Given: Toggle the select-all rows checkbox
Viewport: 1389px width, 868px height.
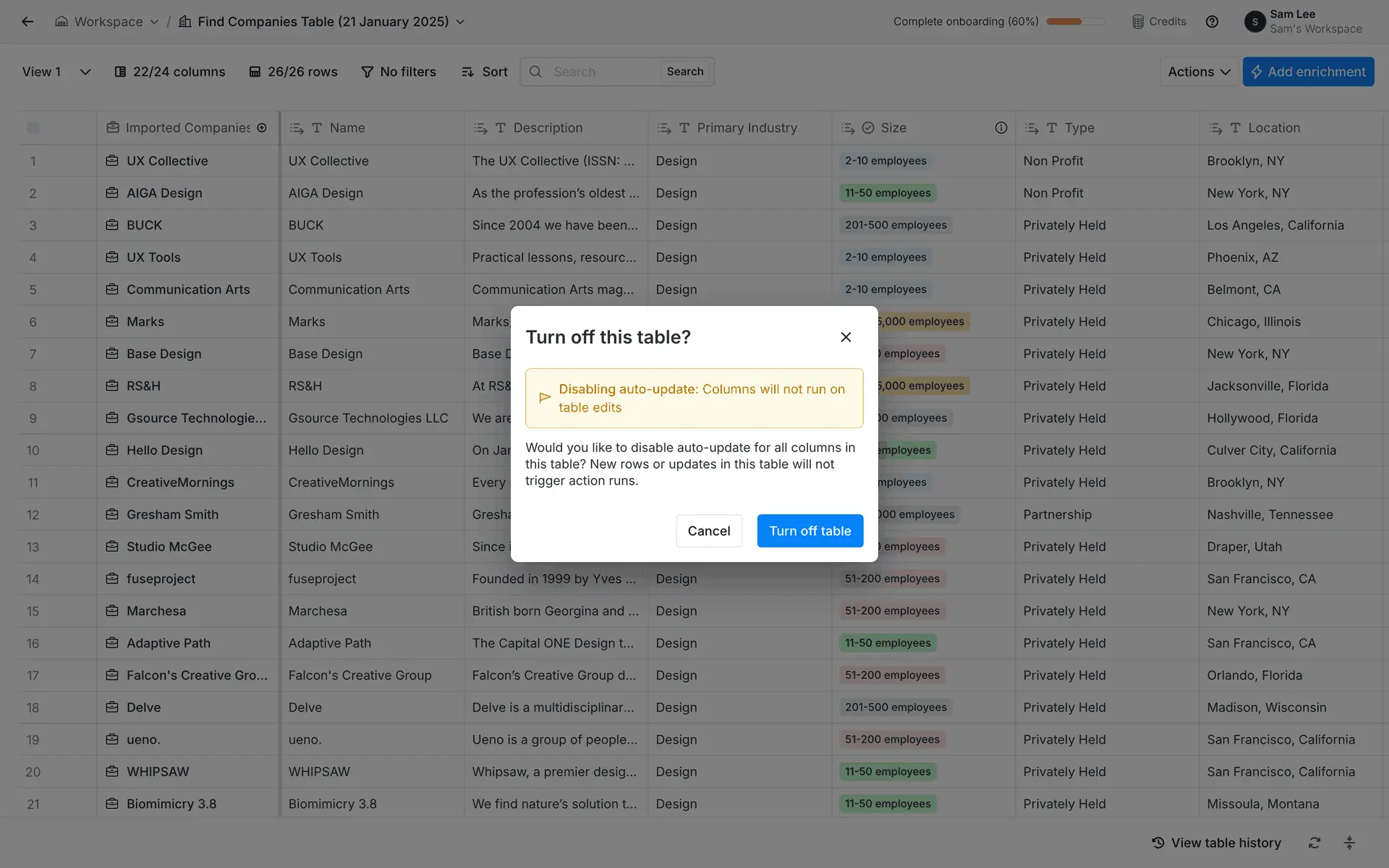Looking at the screenshot, I should pyautogui.click(x=33, y=128).
